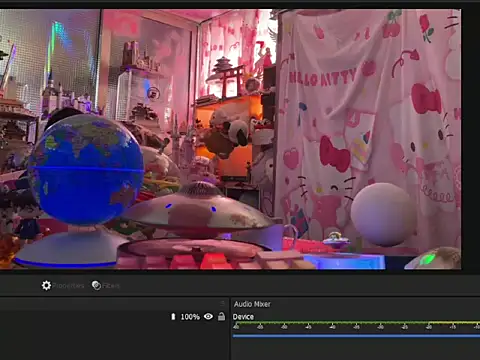Click the blue globe in the preview
The image size is (480, 360).
point(86,169)
